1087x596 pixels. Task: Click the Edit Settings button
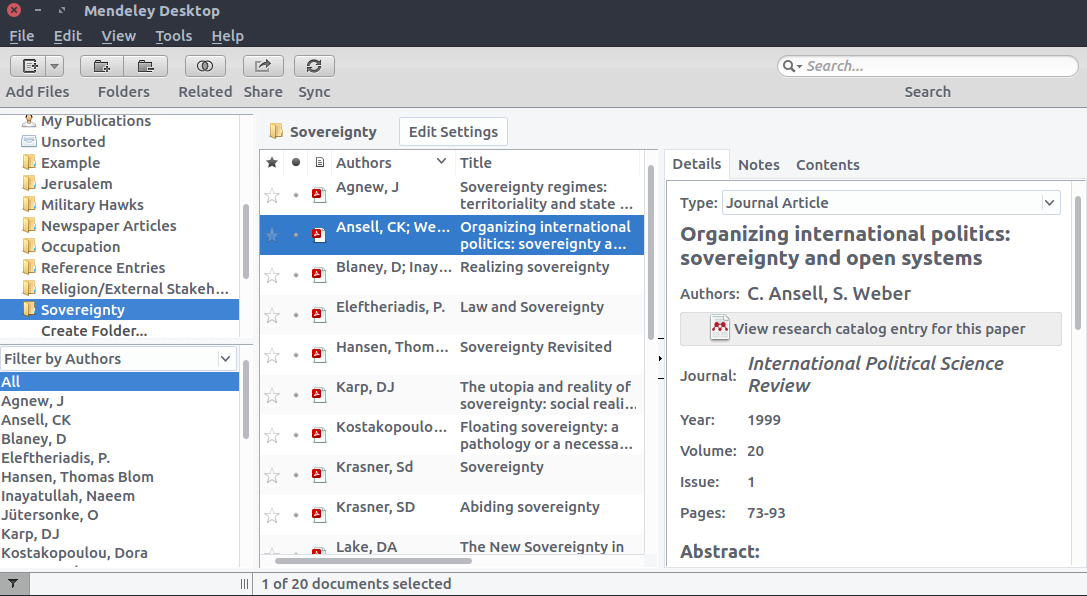453,132
